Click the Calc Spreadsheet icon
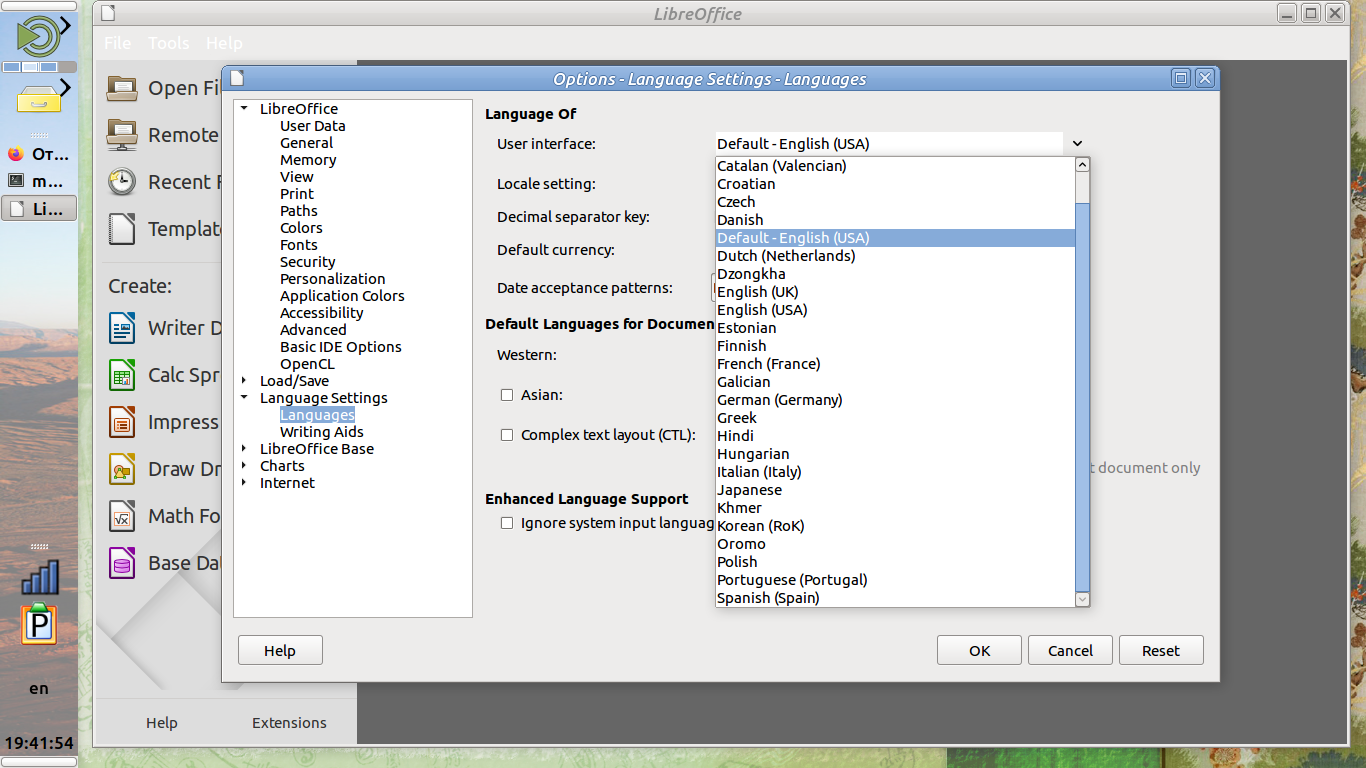The height and width of the screenshot is (768, 1366). [122, 375]
